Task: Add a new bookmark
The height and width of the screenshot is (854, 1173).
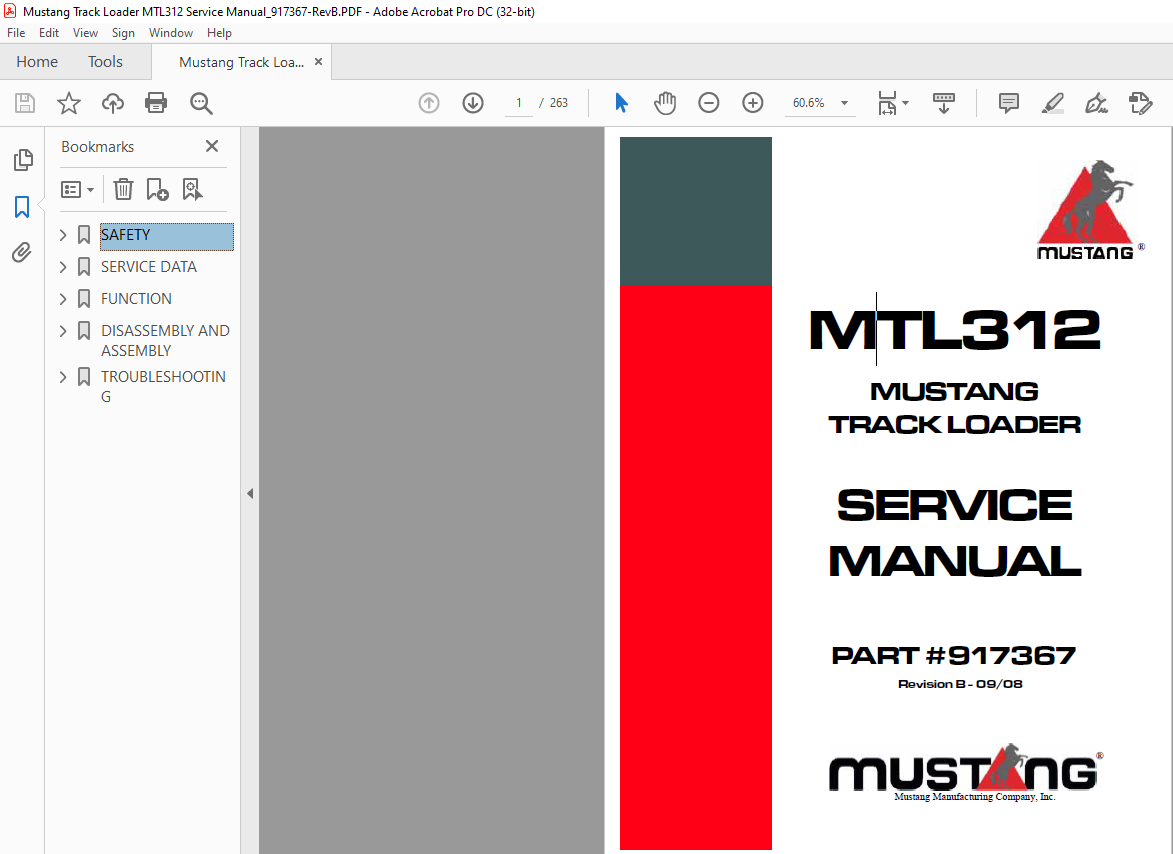Action: 157,189
